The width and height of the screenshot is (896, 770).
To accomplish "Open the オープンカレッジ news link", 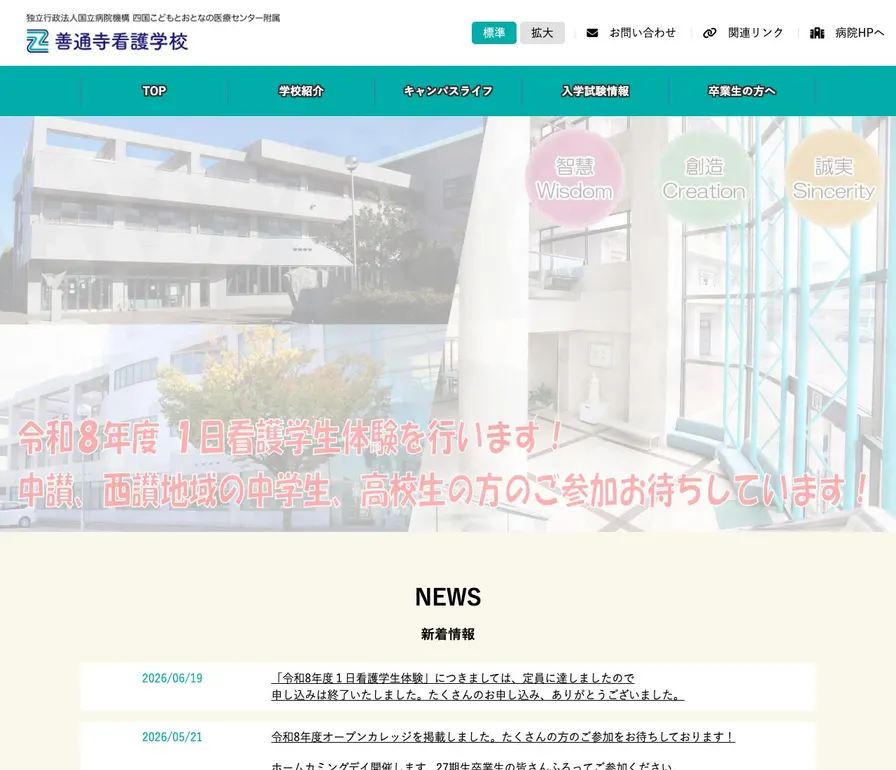I will pyautogui.click(x=503, y=737).
